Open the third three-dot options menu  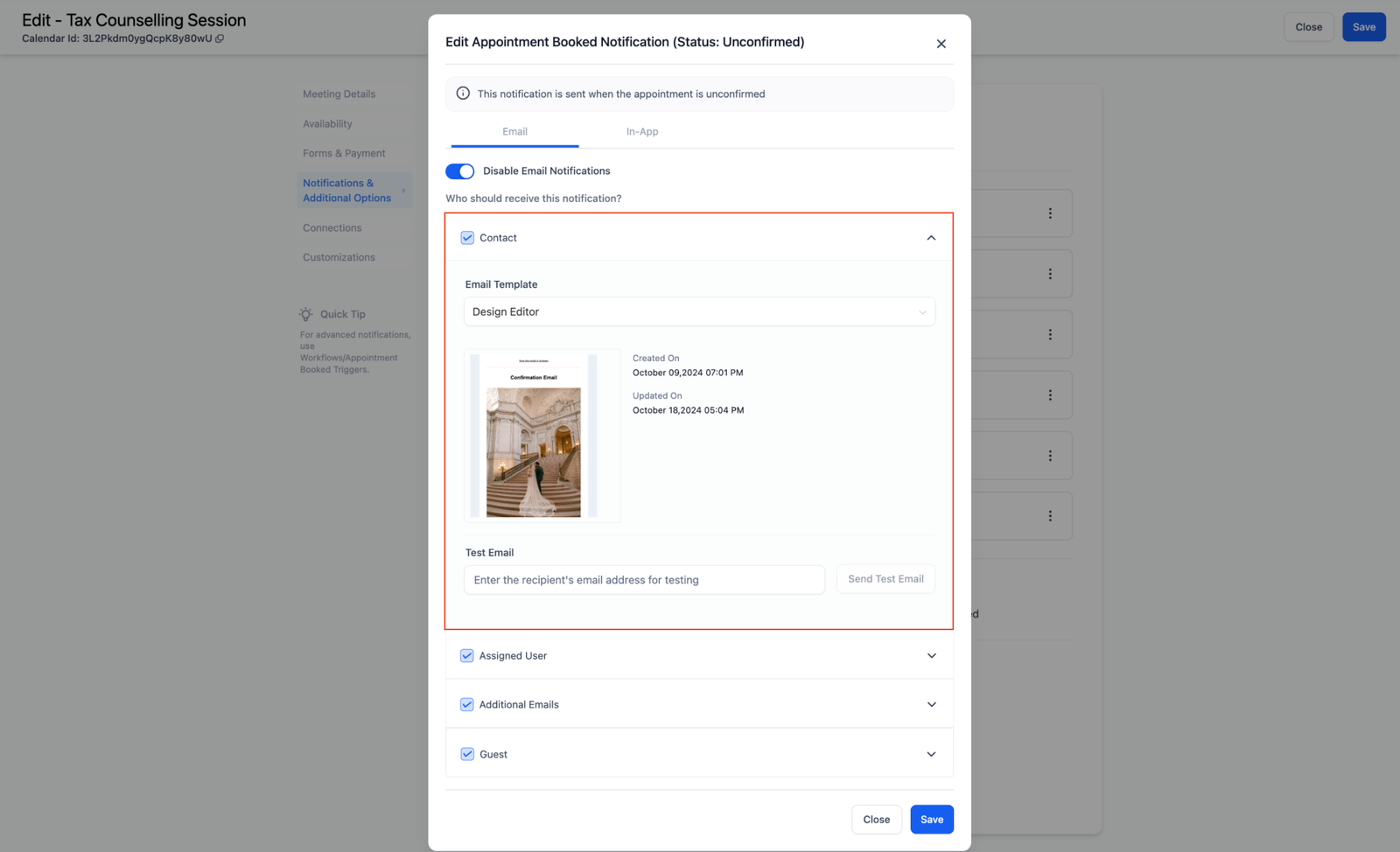(x=1050, y=334)
